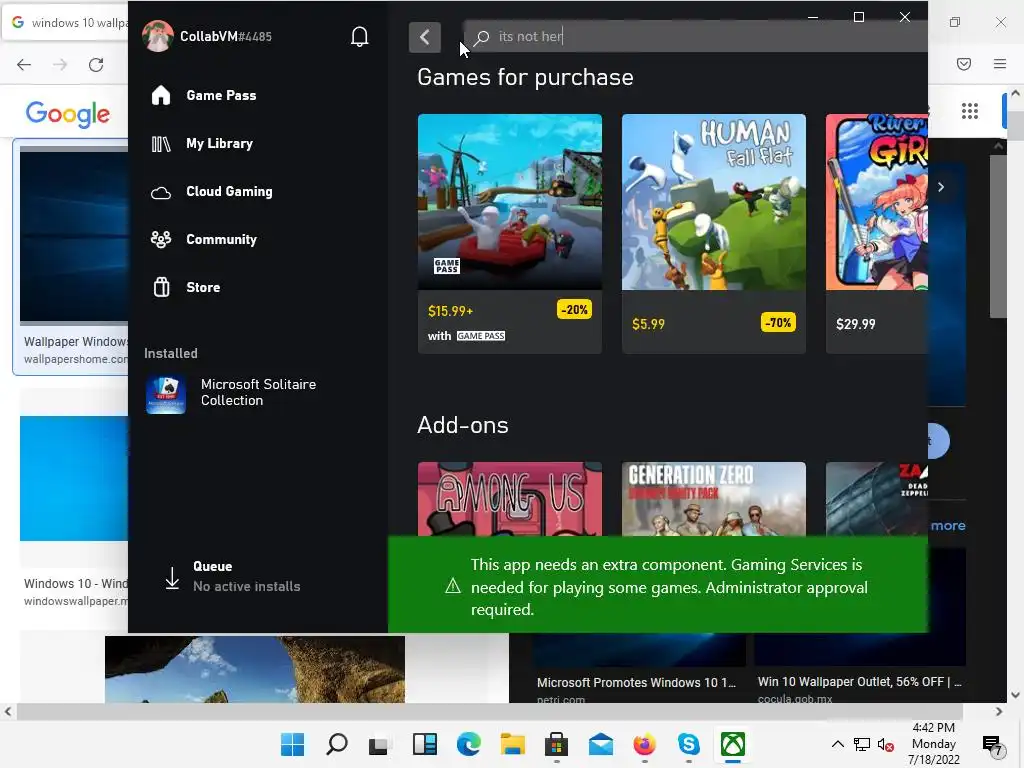Click the "more" link in browser
This screenshot has width=1024, height=768.
[948, 526]
